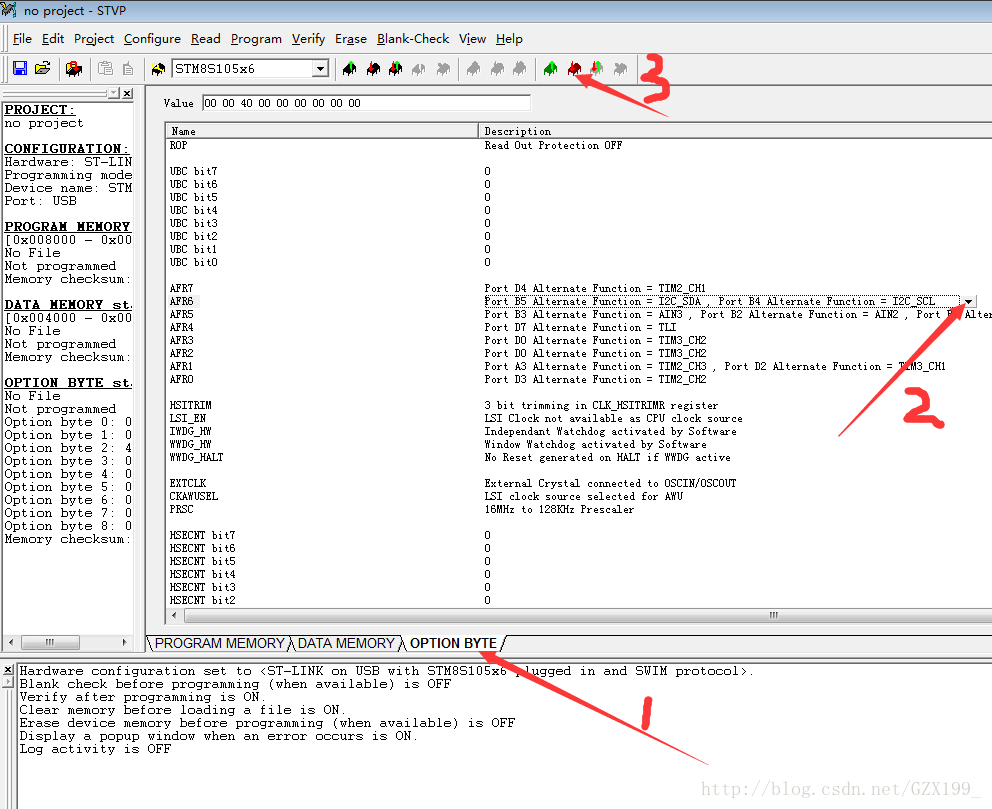
Task: Click the Name column header
Action: [321, 131]
